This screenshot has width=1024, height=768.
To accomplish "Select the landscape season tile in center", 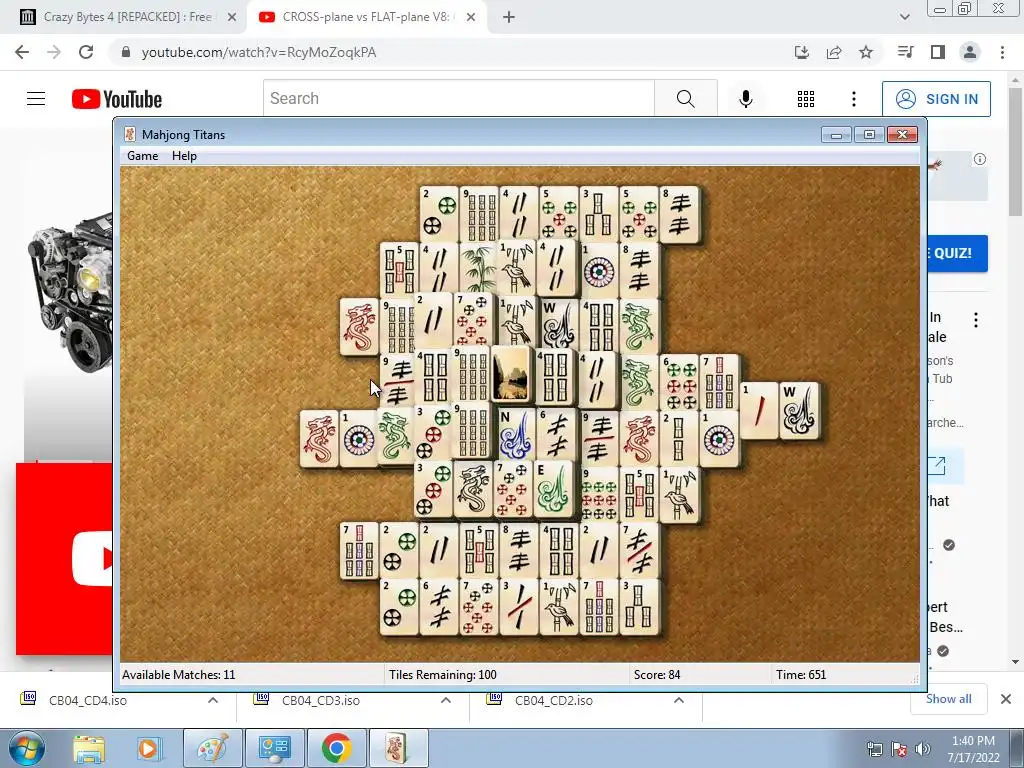I will pyautogui.click(x=511, y=374).
